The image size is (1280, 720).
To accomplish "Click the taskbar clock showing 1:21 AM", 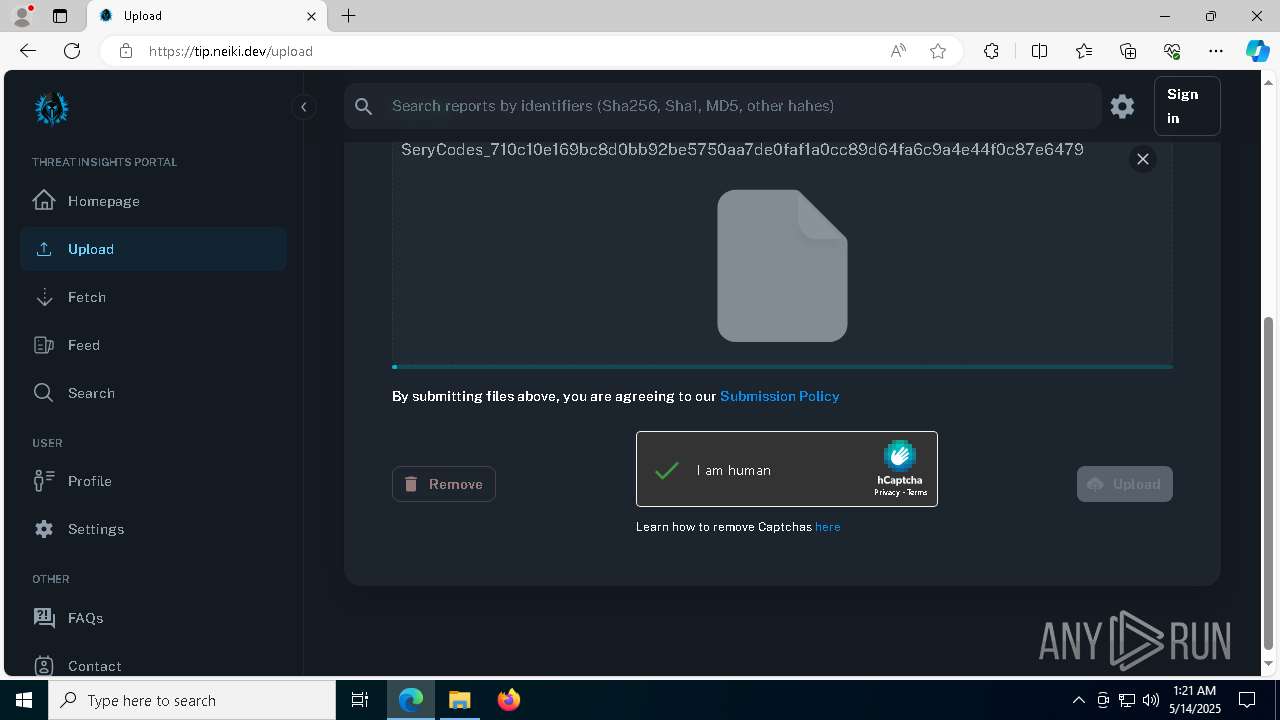I will click(x=1194, y=700).
